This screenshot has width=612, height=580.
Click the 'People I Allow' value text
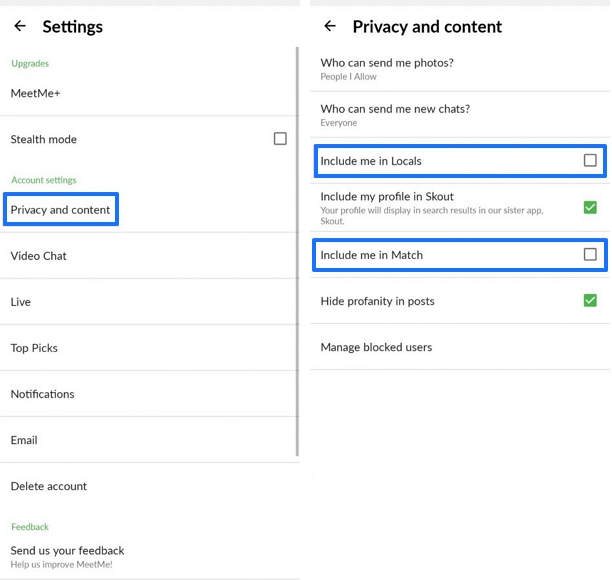349,77
